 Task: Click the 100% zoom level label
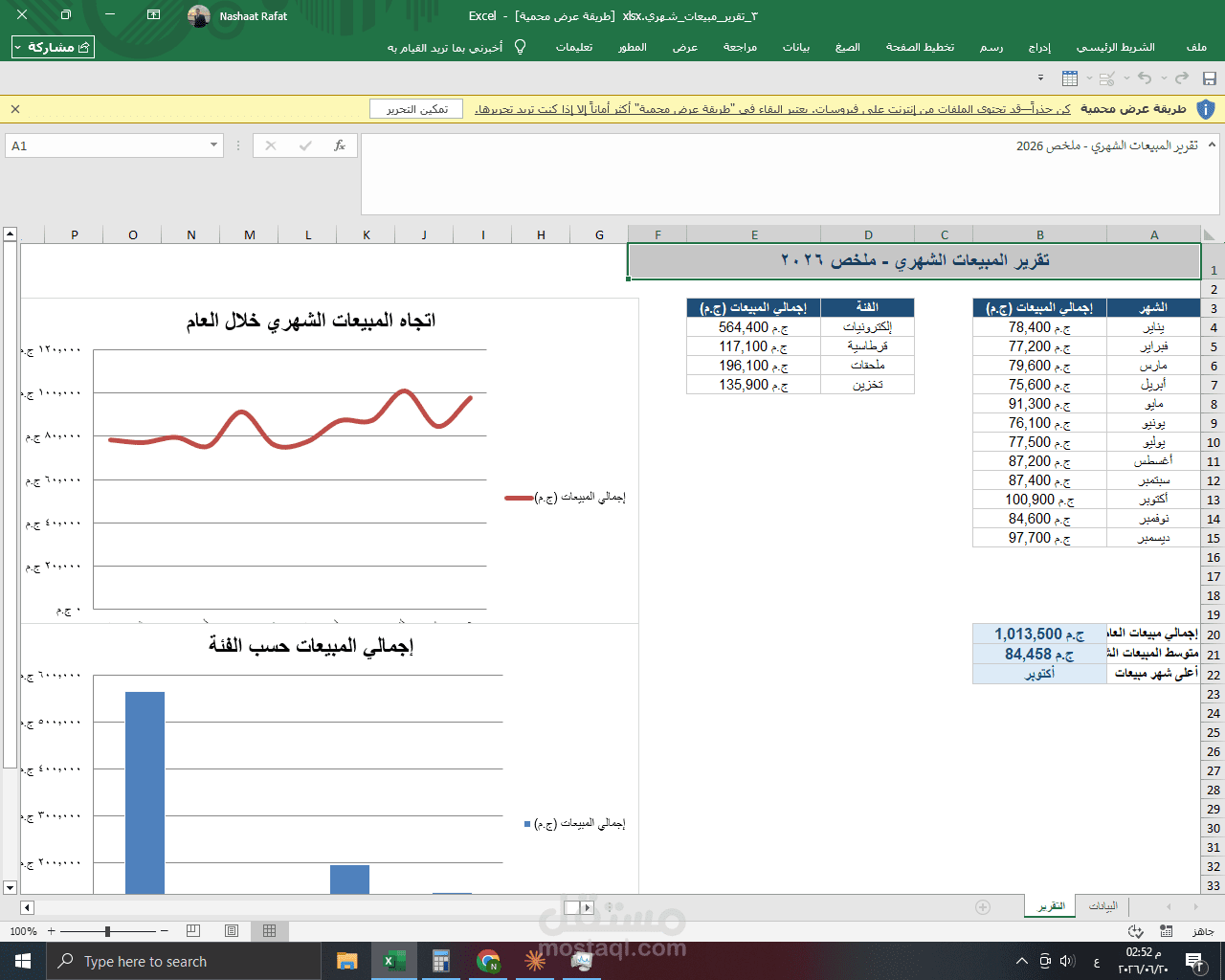(23, 931)
